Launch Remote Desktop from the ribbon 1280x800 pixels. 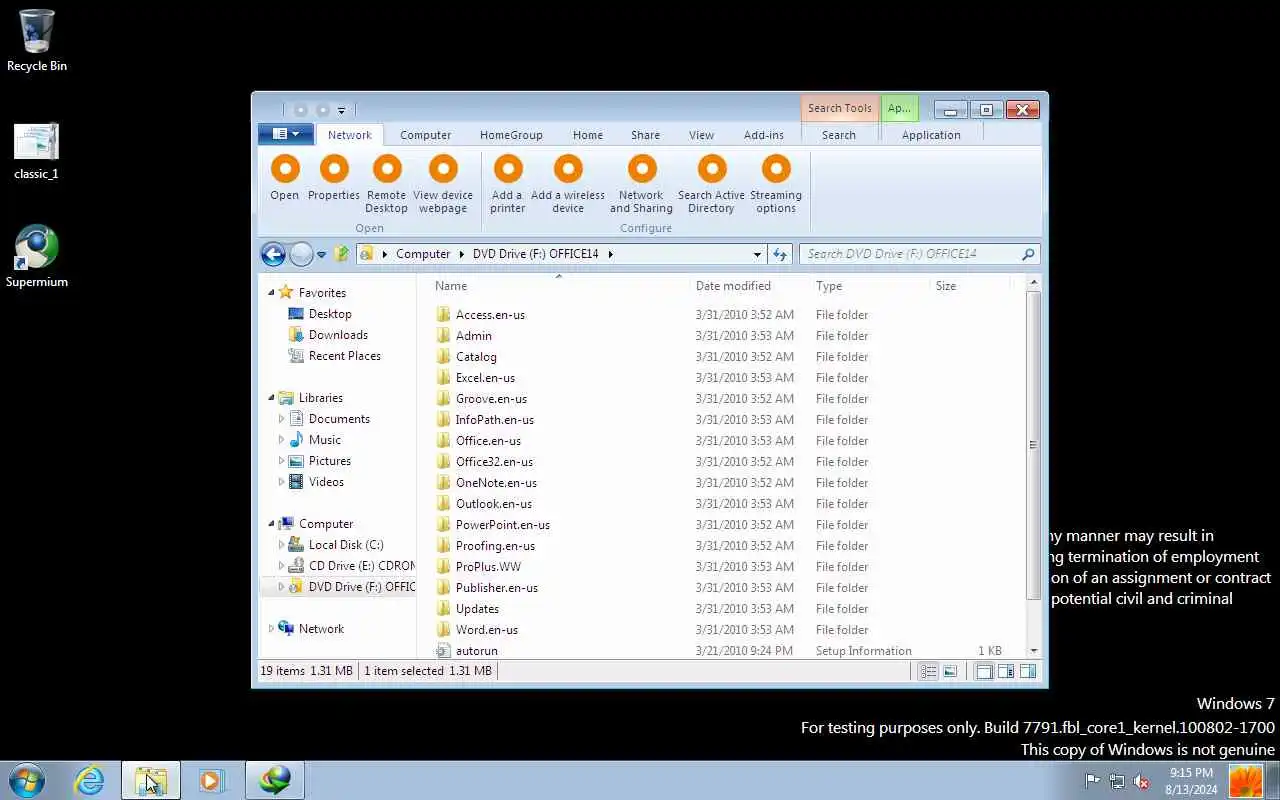[x=387, y=169]
